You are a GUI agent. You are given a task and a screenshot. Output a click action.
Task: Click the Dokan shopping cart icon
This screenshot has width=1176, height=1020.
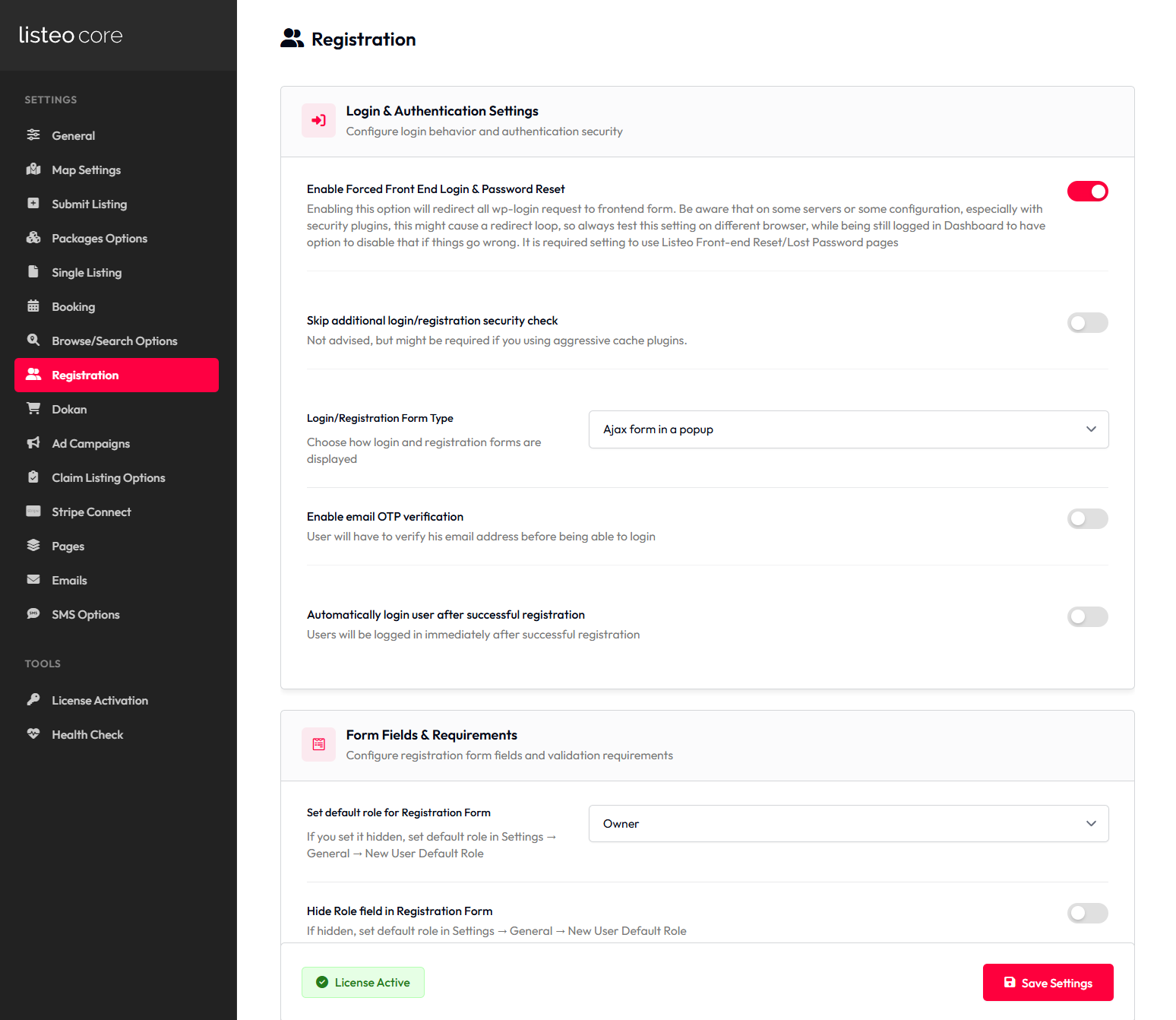pyautogui.click(x=33, y=409)
